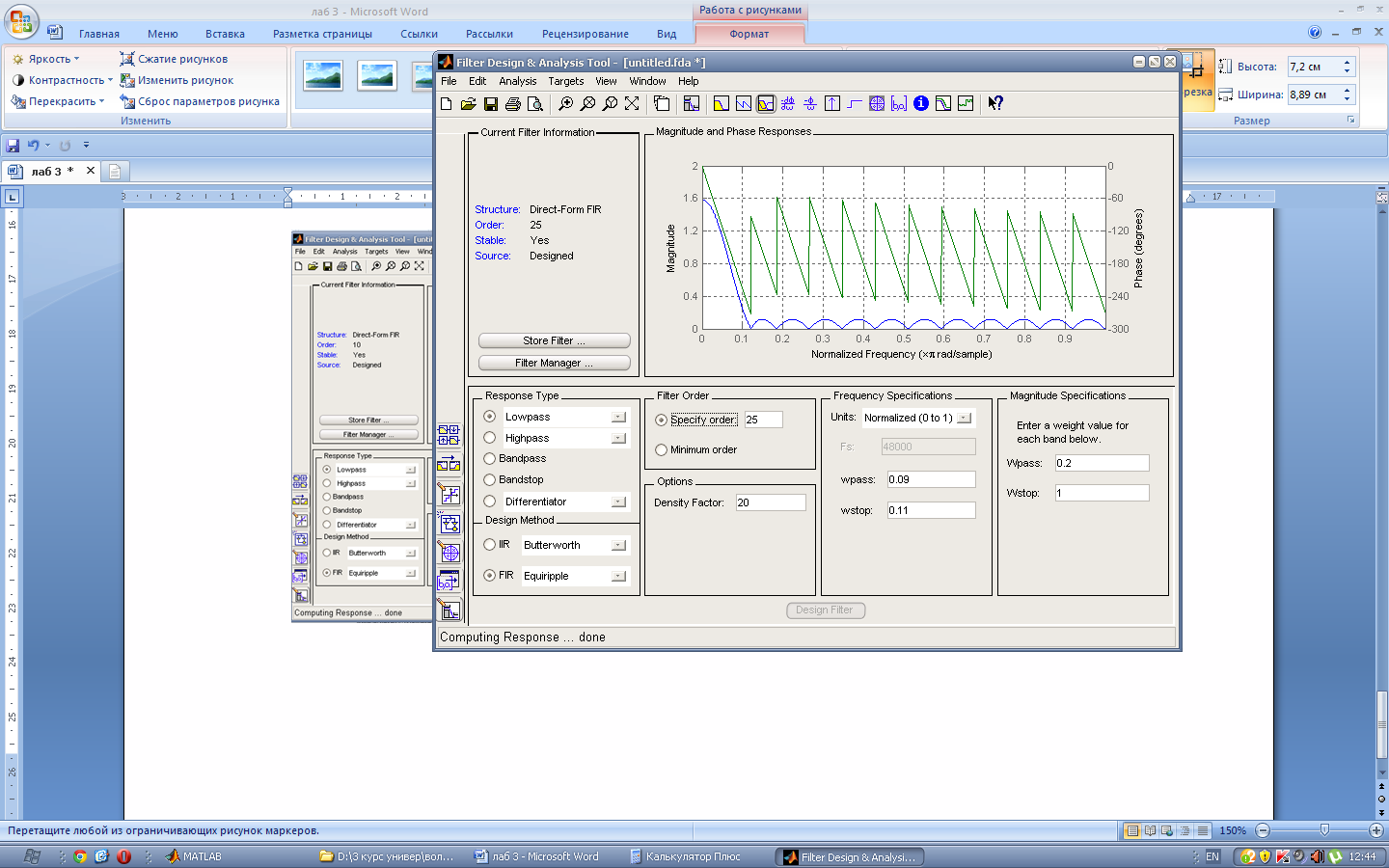
Task: Click What's This help cursor icon
Action: (995, 103)
